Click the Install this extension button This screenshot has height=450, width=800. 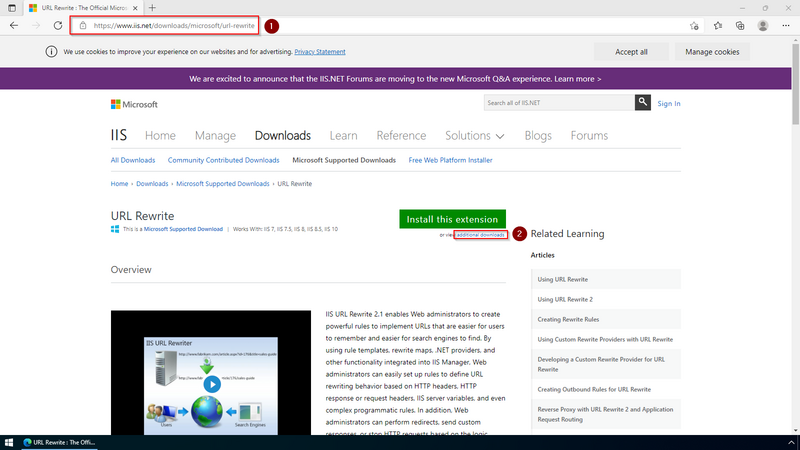click(x=452, y=219)
